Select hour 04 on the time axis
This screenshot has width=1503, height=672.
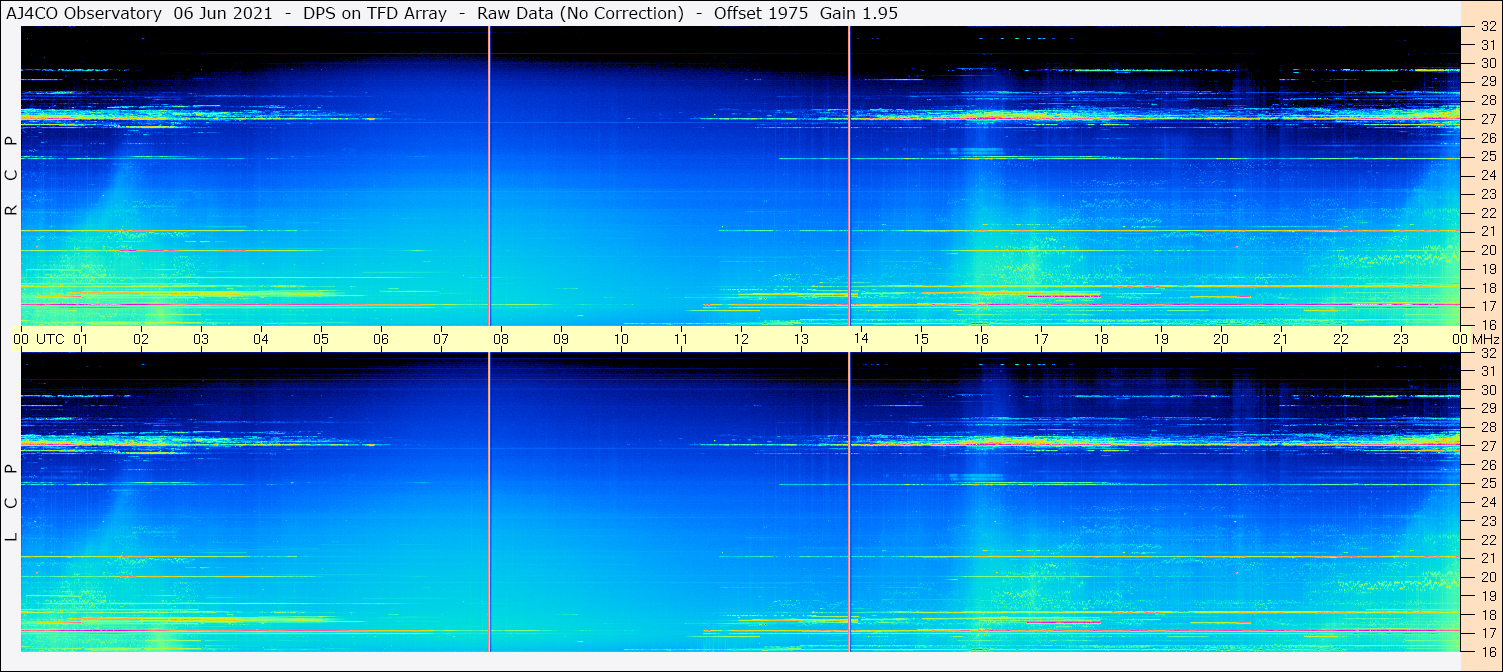(x=261, y=339)
